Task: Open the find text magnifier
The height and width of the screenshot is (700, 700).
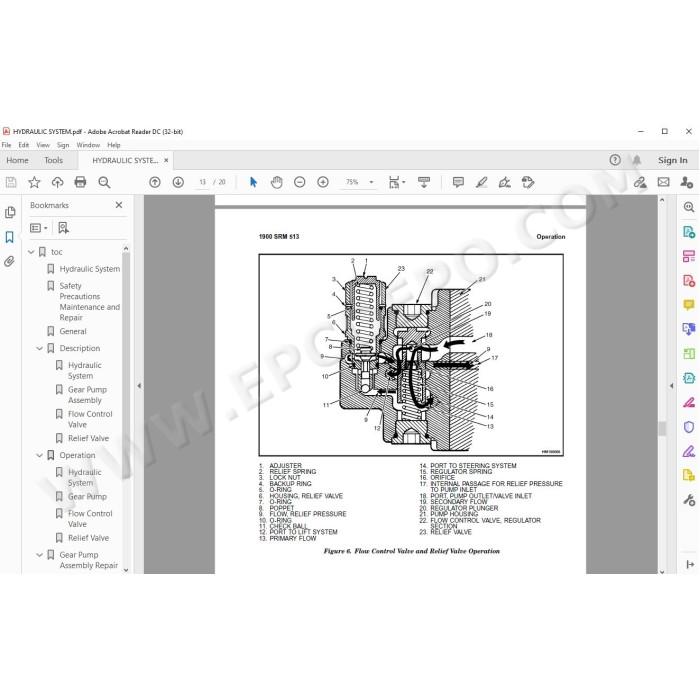Action: click(x=104, y=182)
